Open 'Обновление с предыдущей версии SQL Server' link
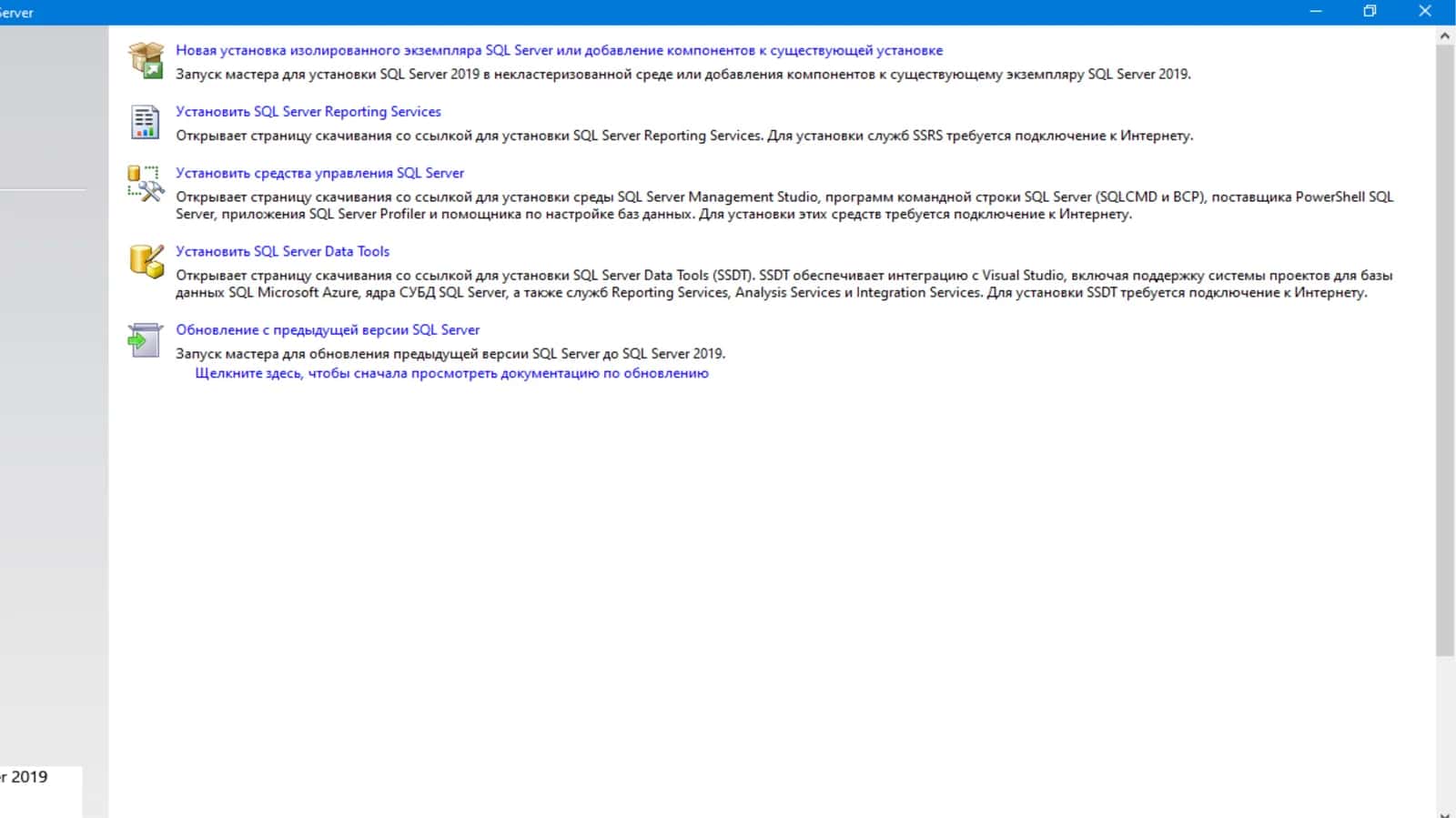The height and width of the screenshot is (818, 1456). (328, 329)
